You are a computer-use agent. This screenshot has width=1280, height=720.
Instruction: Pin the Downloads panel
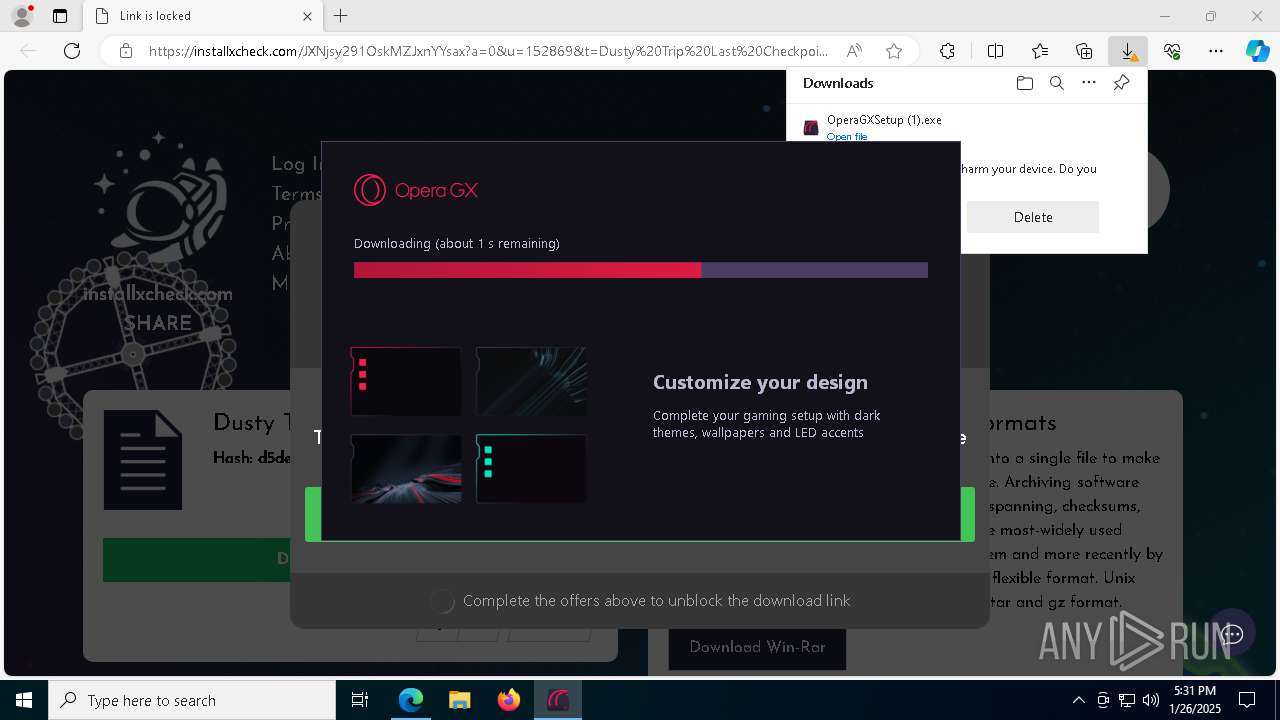[x=1121, y=83]
